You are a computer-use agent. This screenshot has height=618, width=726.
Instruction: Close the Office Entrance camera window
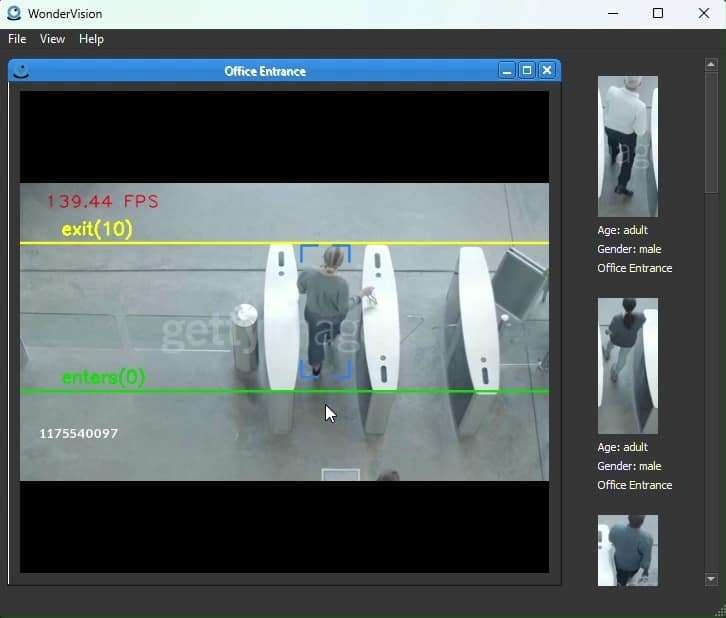pos(547,71)
